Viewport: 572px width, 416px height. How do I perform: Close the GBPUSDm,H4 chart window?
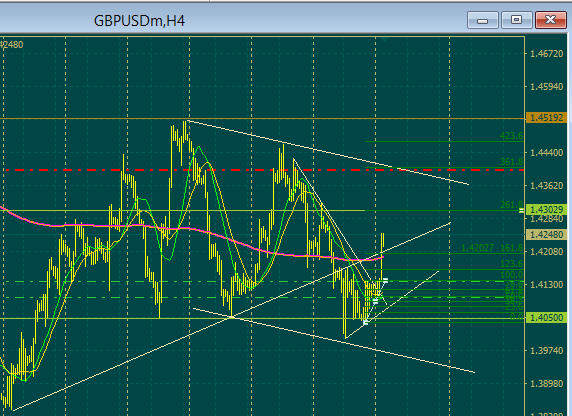click(550, 20)
